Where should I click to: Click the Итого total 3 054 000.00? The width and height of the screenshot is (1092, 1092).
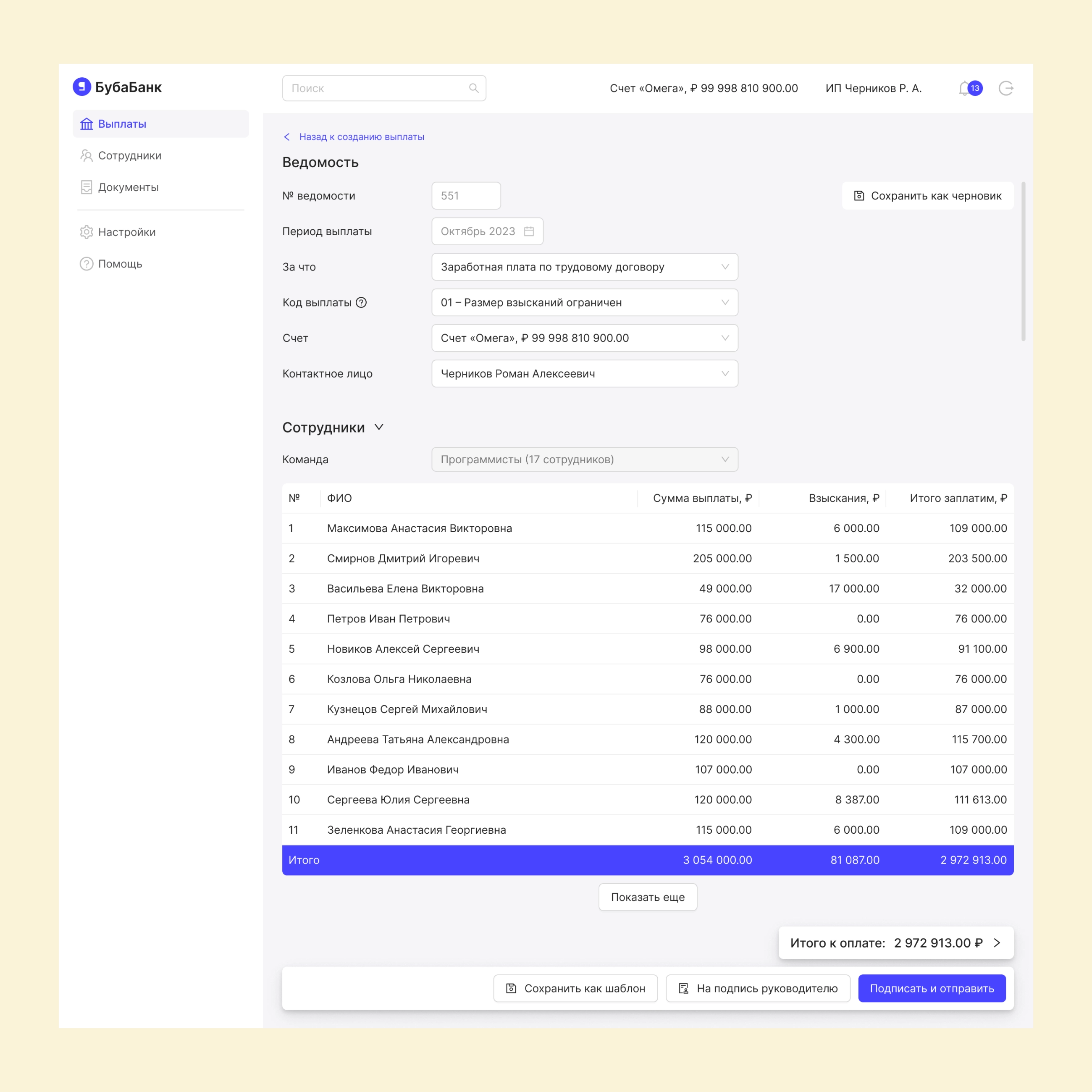pyautogui.click(x=717, y=860)
